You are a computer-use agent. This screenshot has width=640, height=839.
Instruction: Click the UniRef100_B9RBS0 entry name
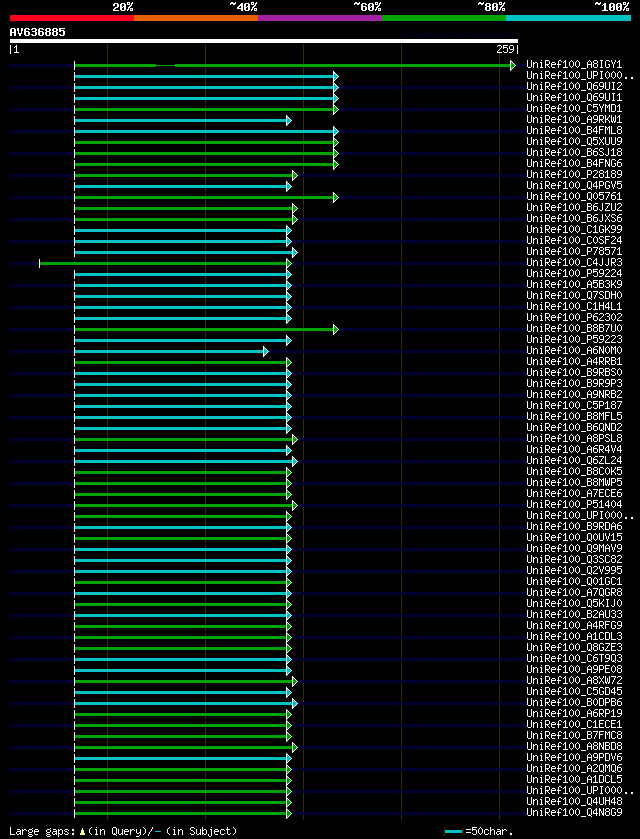(x=574, y=372)
